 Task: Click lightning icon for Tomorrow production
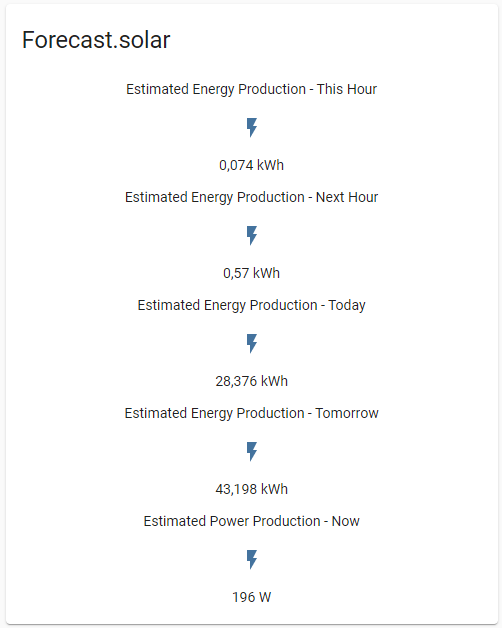click(252, 451)
